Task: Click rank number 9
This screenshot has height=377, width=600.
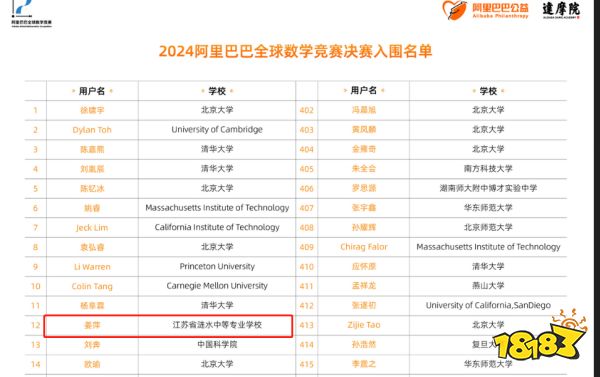Action: [35, 267]
